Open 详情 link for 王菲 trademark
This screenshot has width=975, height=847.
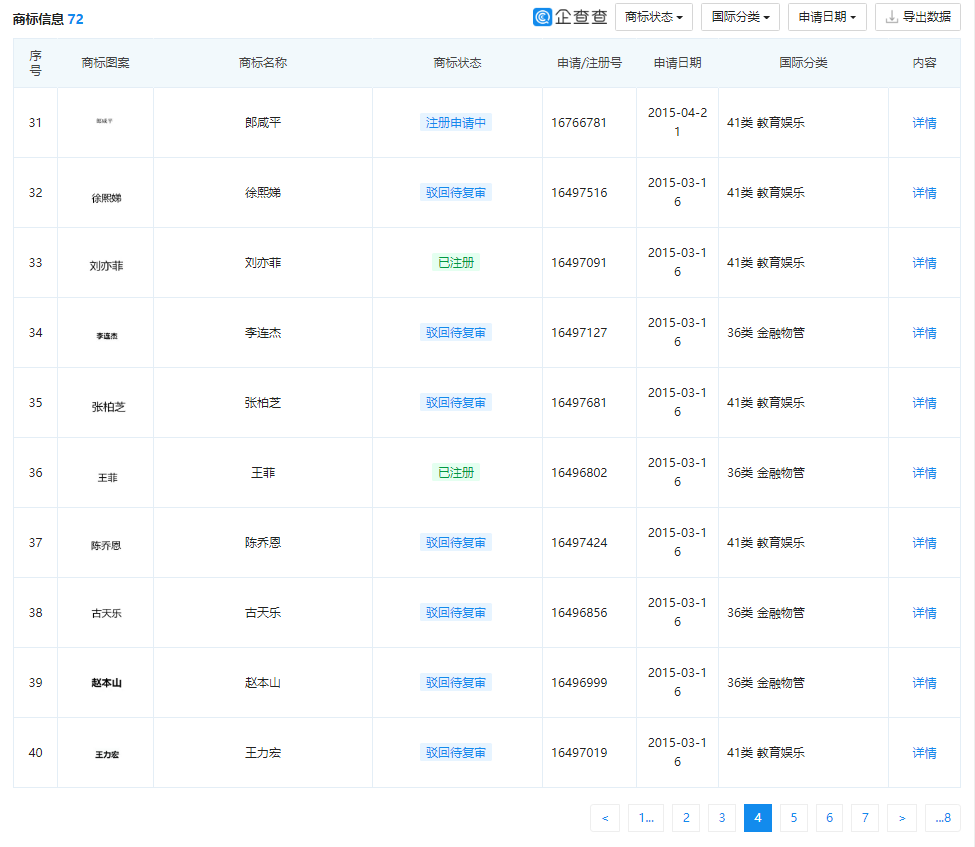[x=924, y=473]
